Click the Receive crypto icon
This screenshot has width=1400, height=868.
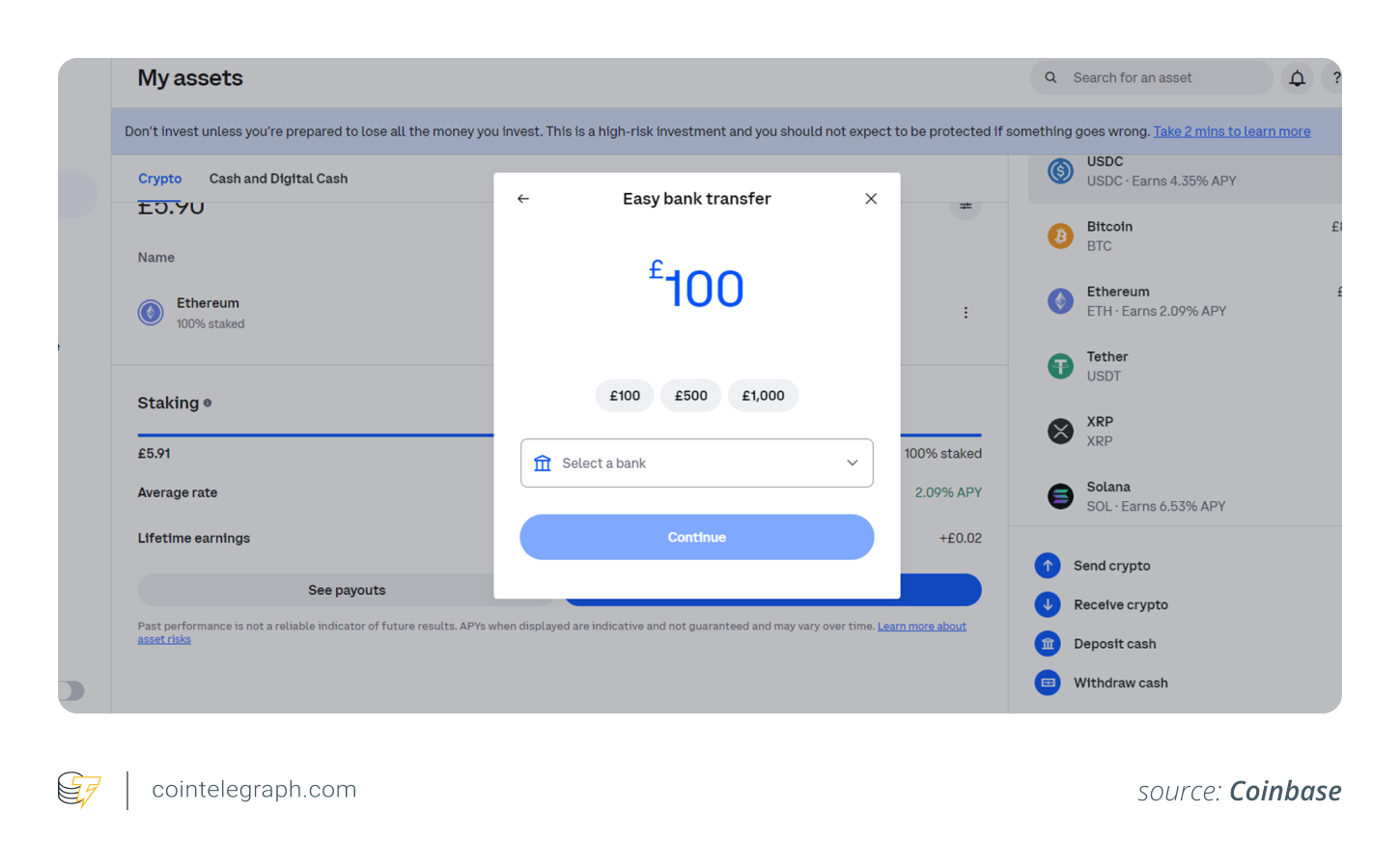[x=1048, y=604]
